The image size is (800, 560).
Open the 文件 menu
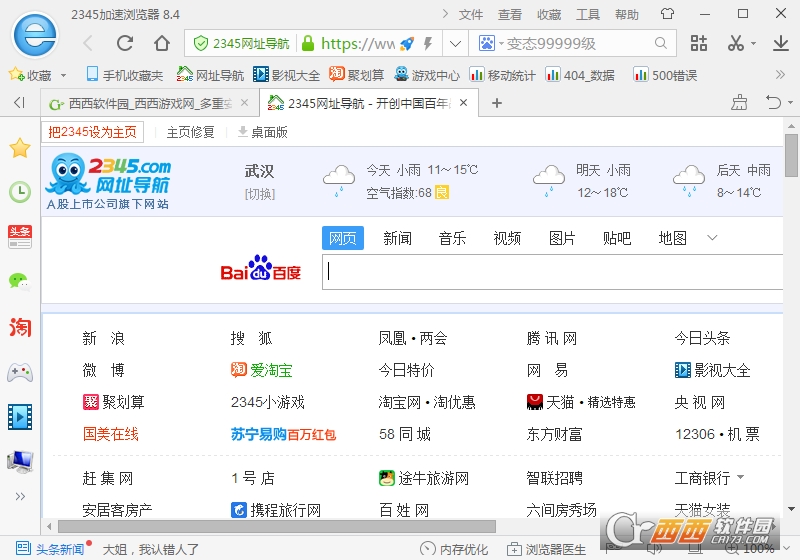pos(470,14)
